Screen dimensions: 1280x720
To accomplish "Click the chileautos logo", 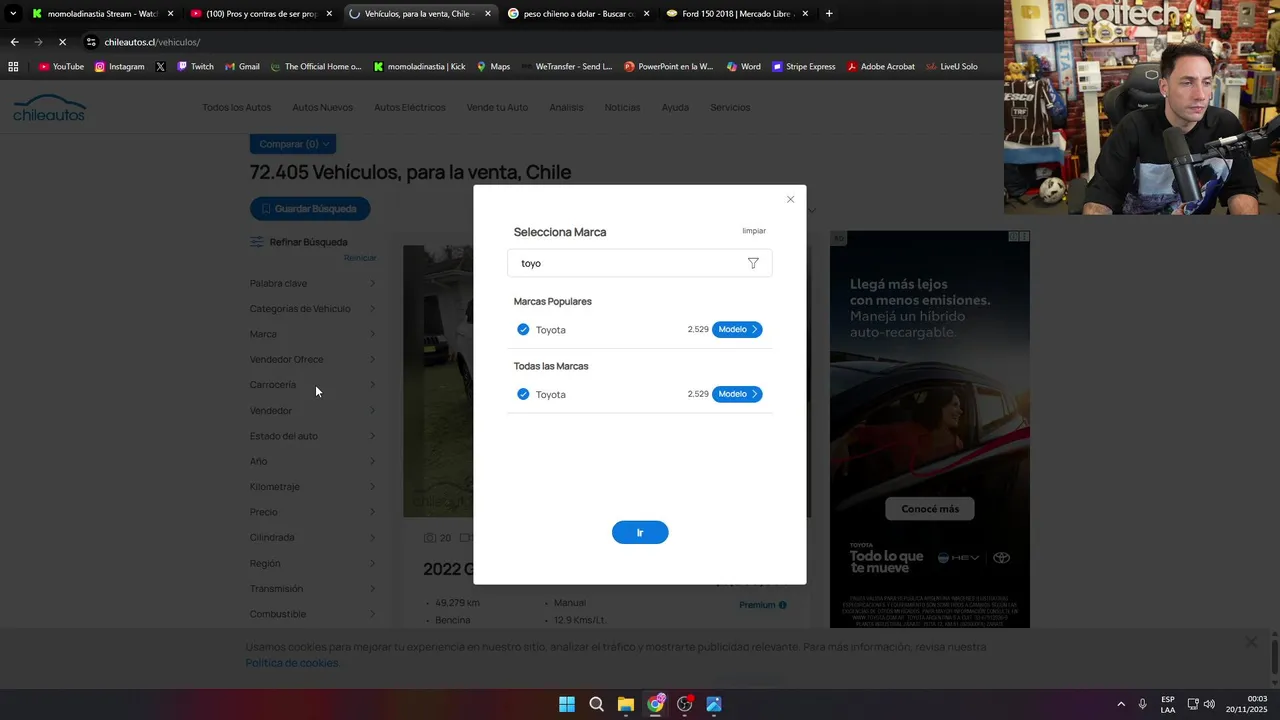I will (49, 108).
